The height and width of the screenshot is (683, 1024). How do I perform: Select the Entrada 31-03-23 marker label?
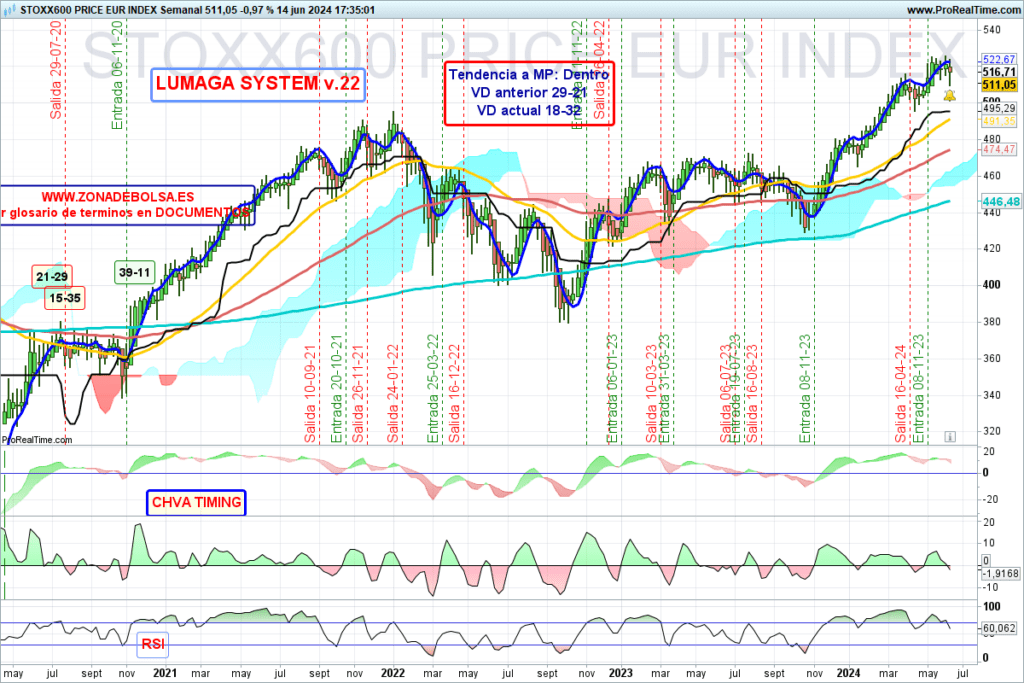click(664, 389)
